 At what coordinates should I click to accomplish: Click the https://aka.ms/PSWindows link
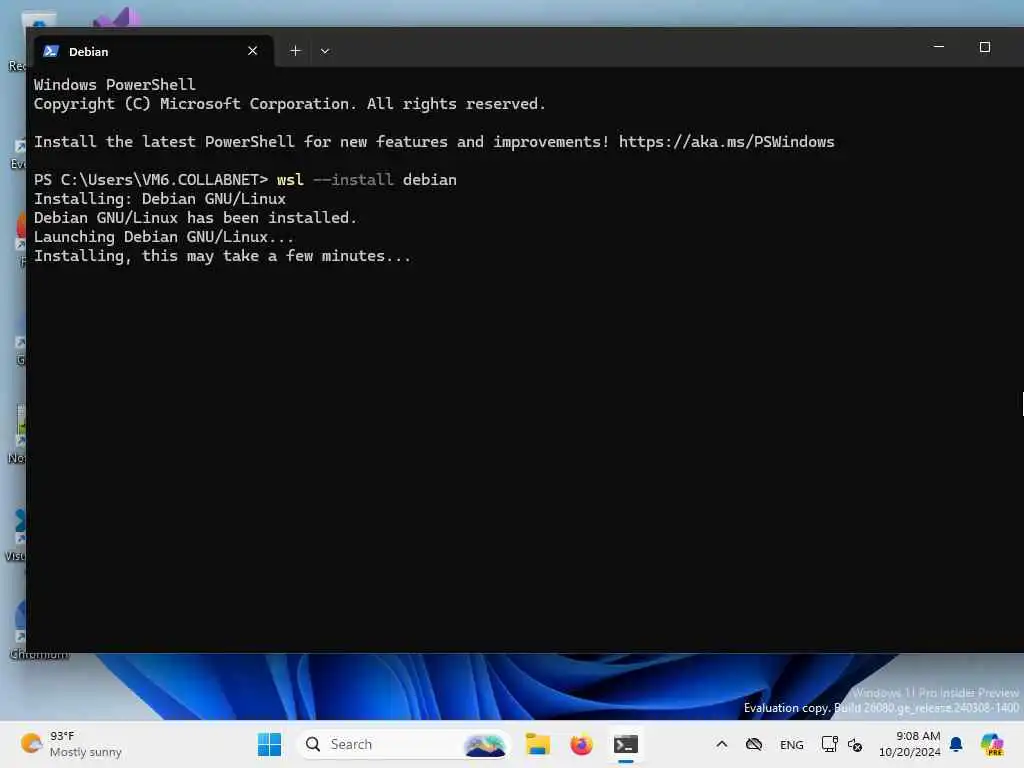[726, 142]
